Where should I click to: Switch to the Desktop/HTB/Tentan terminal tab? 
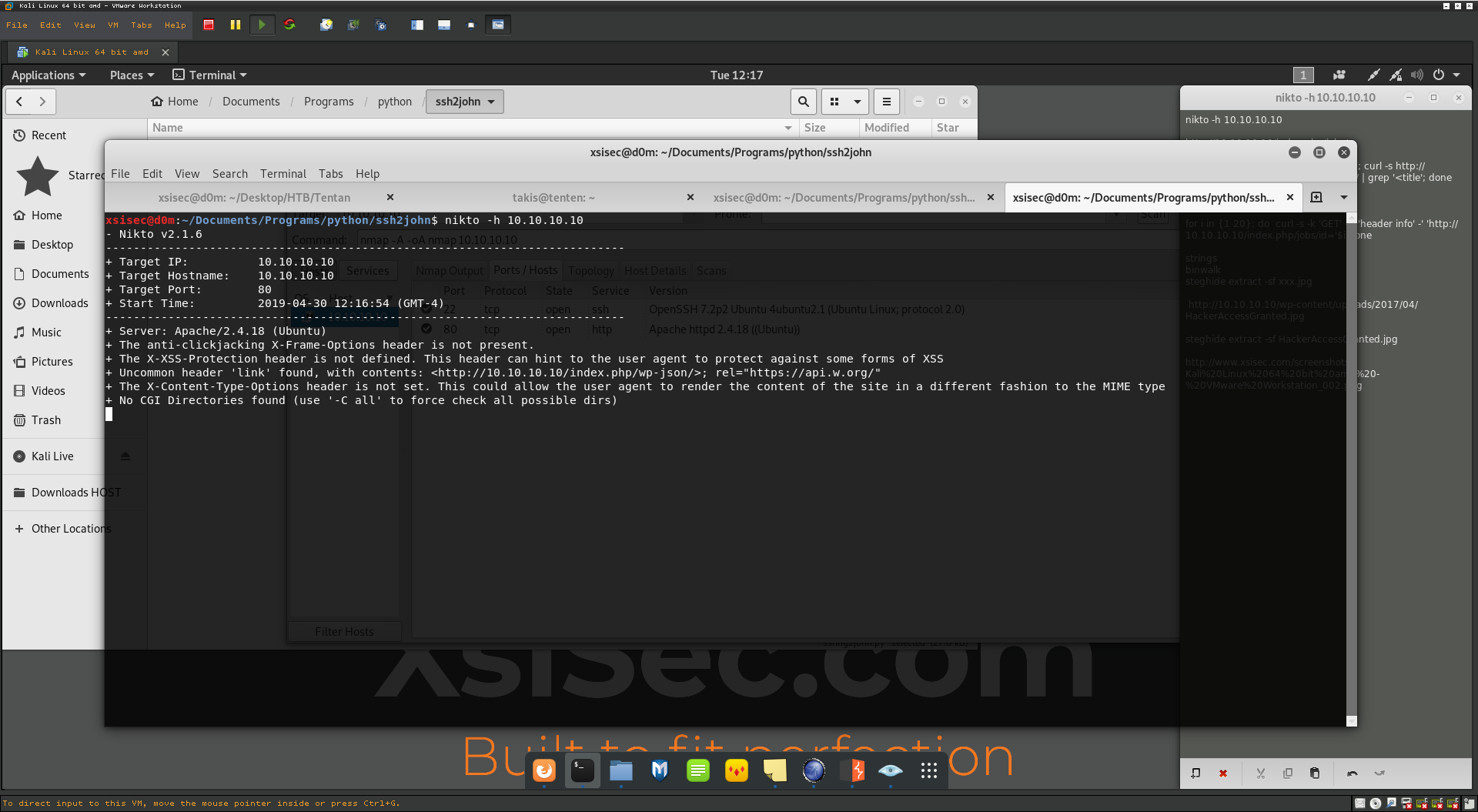pos(254,198)
